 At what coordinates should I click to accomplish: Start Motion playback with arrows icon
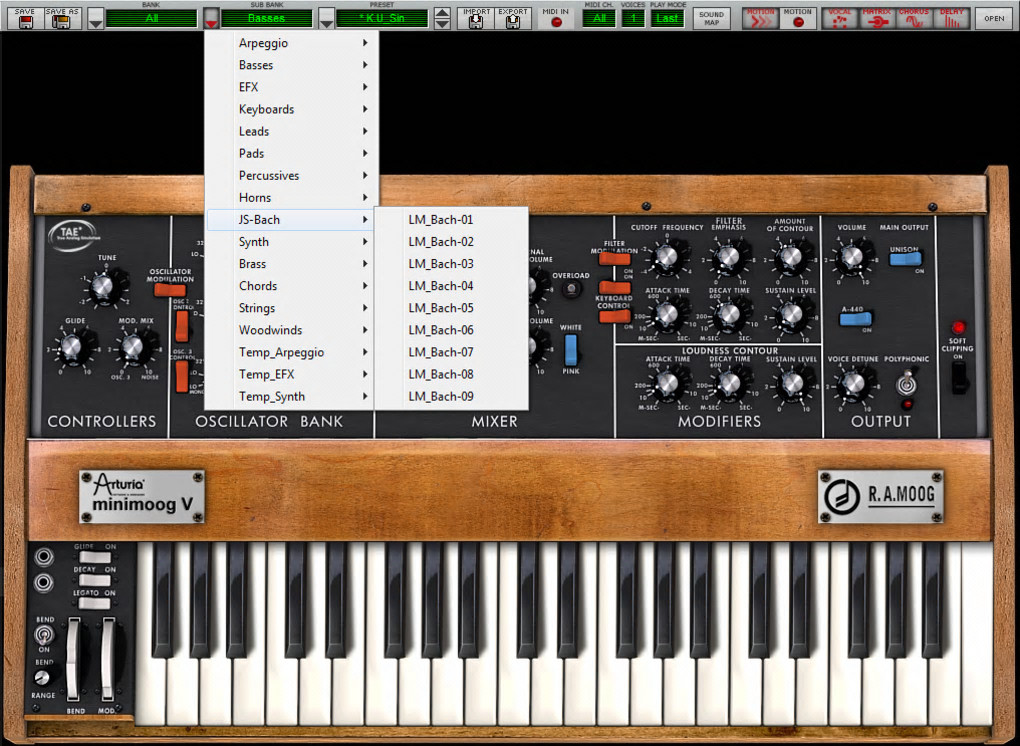coord(760,18)
